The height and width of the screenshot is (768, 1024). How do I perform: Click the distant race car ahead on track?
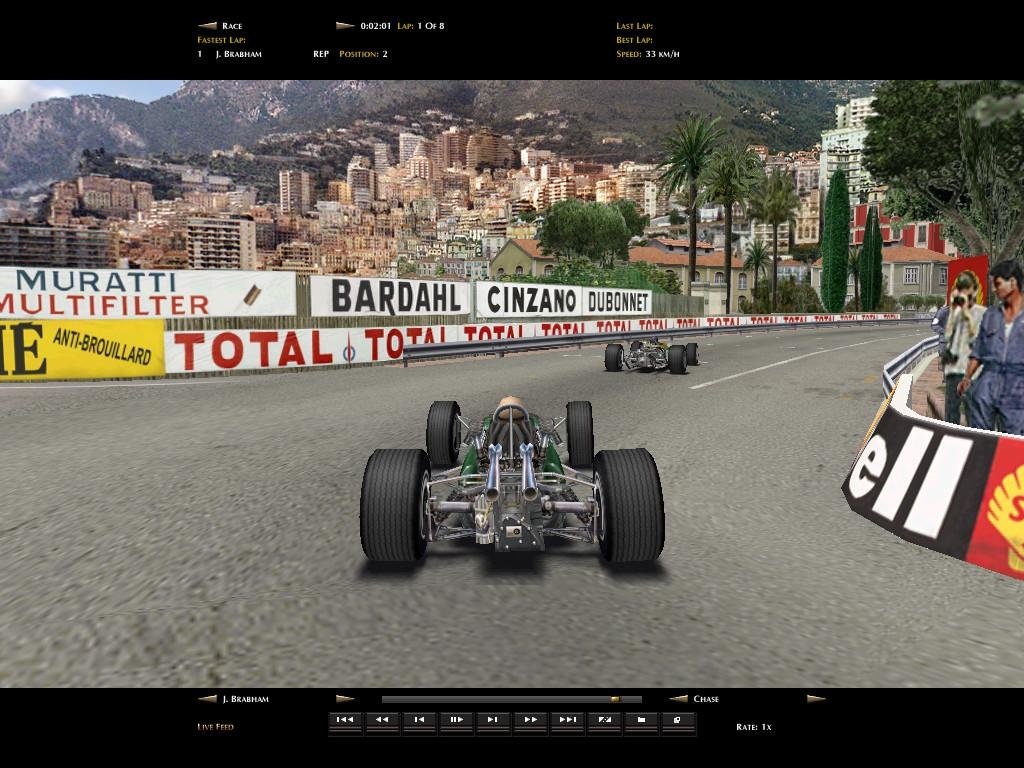pyautogui.click(x=651, y=356)
